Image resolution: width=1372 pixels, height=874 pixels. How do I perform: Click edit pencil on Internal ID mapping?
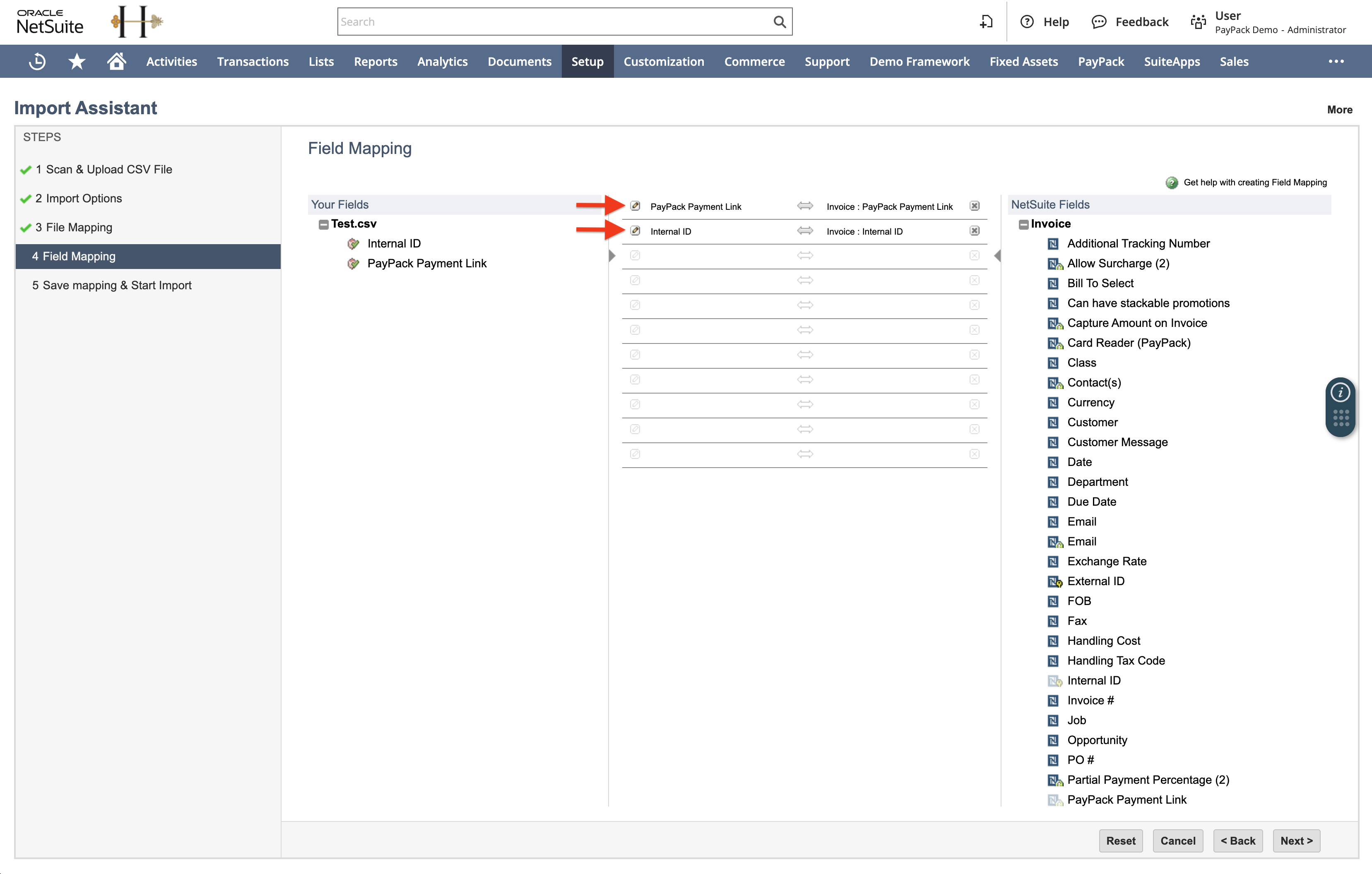point(635,231)
